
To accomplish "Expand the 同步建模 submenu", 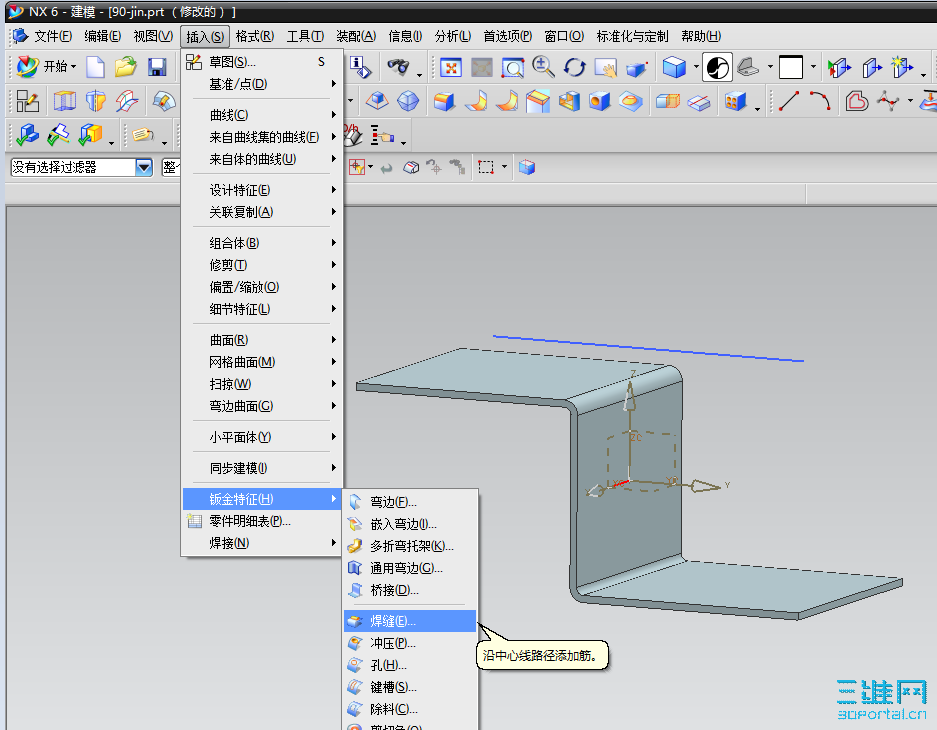I will (262, 468).
